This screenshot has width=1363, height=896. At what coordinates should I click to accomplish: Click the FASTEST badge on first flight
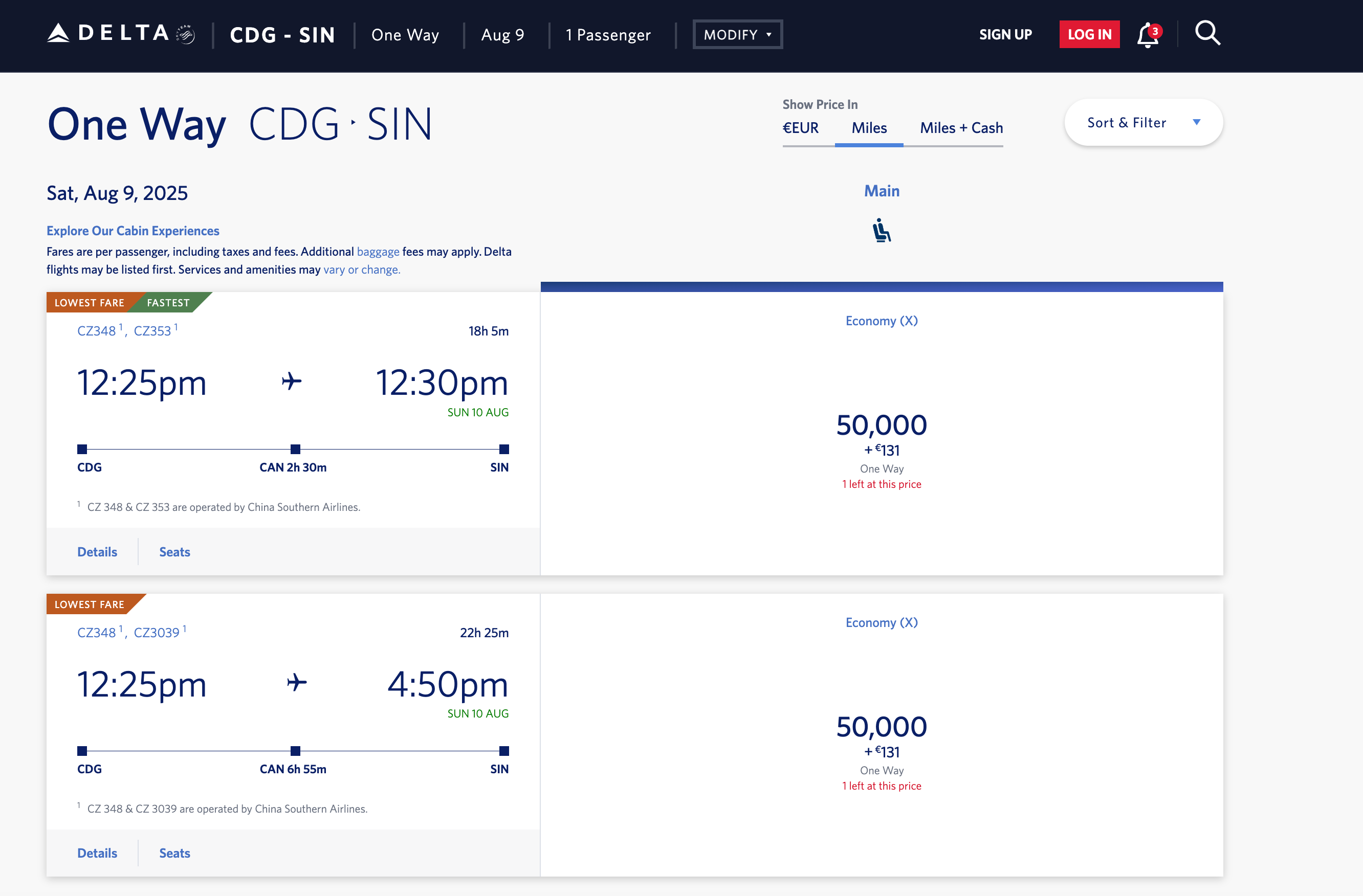coord(168,302)
